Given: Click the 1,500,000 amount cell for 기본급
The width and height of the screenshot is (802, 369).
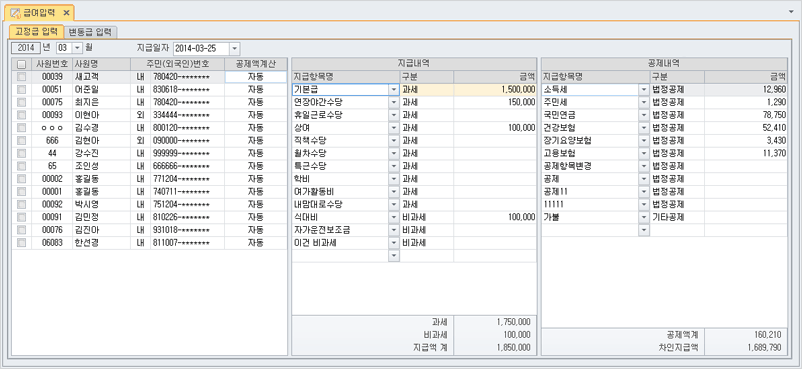Looking at the screenshot, I should tap(495, 89).
